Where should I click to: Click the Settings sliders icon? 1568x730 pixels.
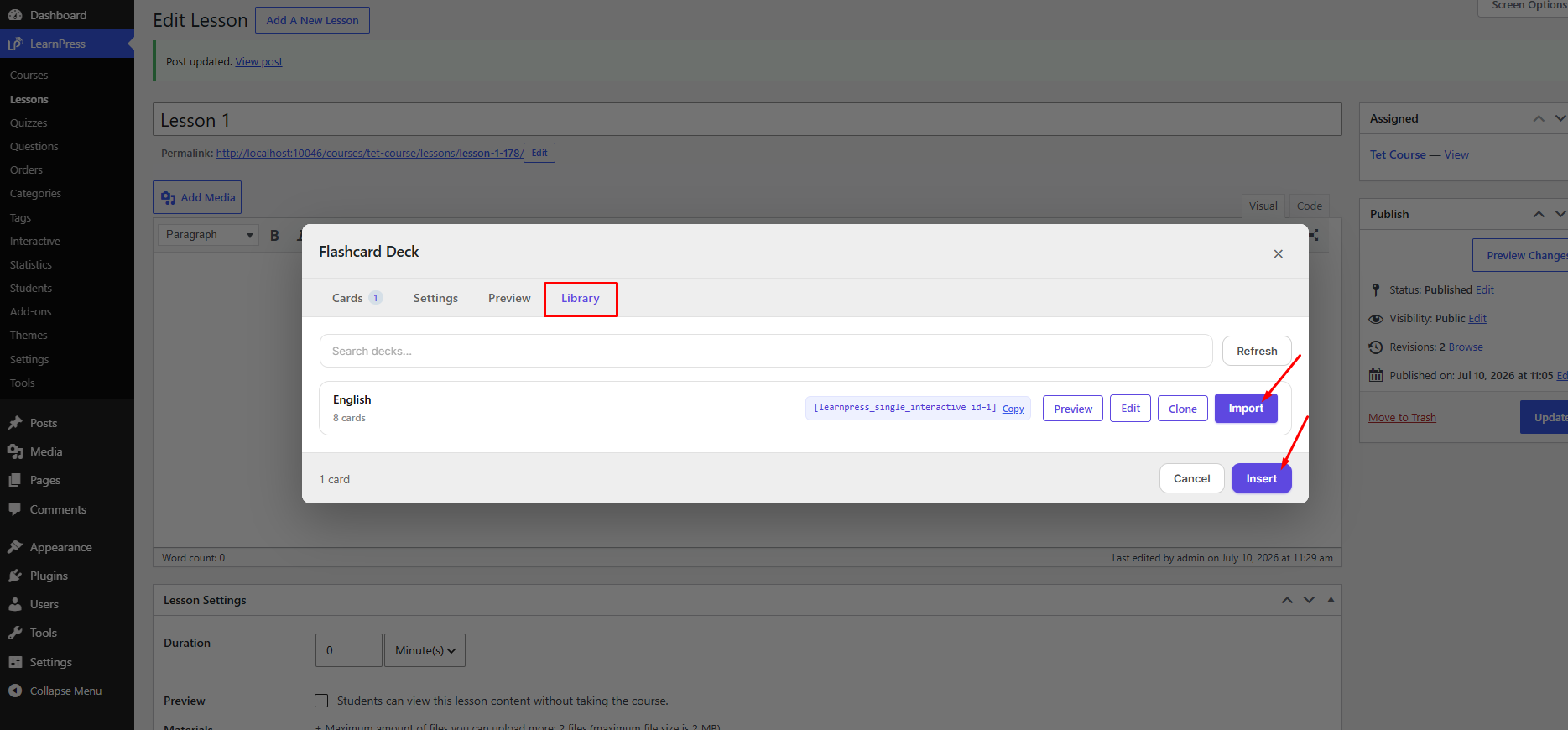click(x=15, y=662)
